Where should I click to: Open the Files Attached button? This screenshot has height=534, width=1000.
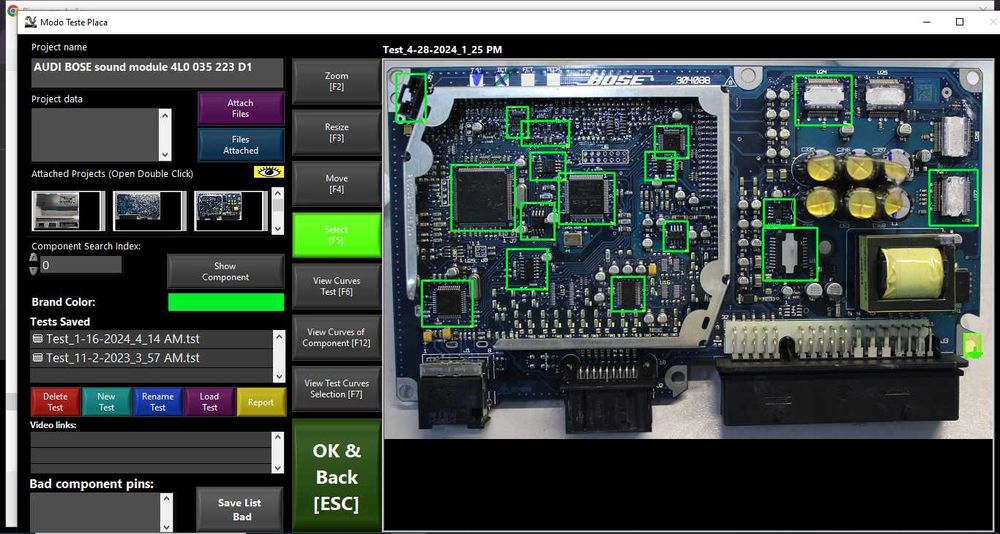(x=240, y=145)
